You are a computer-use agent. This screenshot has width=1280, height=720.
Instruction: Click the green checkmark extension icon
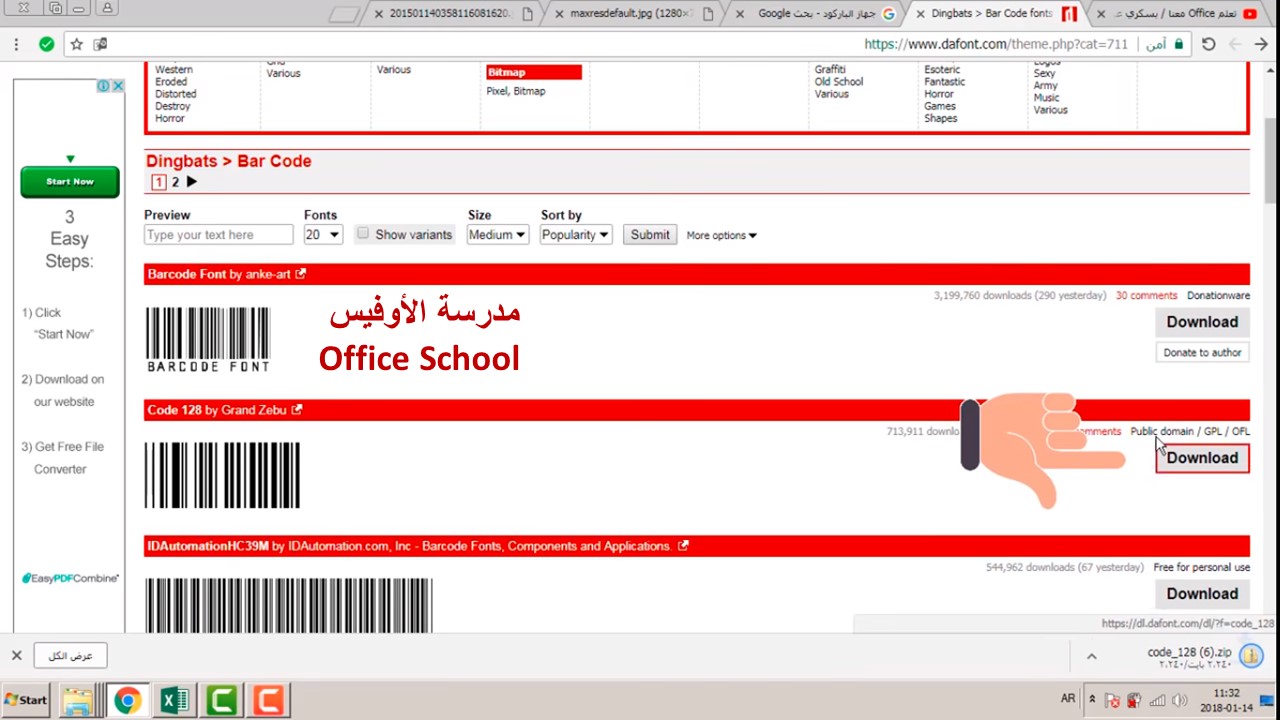pyautogui.click(x=46, y=44)
